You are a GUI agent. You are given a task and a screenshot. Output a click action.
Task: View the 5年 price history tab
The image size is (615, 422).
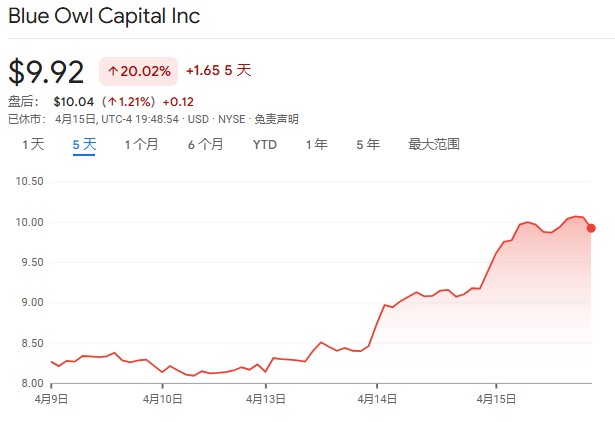tap(367, 144)
